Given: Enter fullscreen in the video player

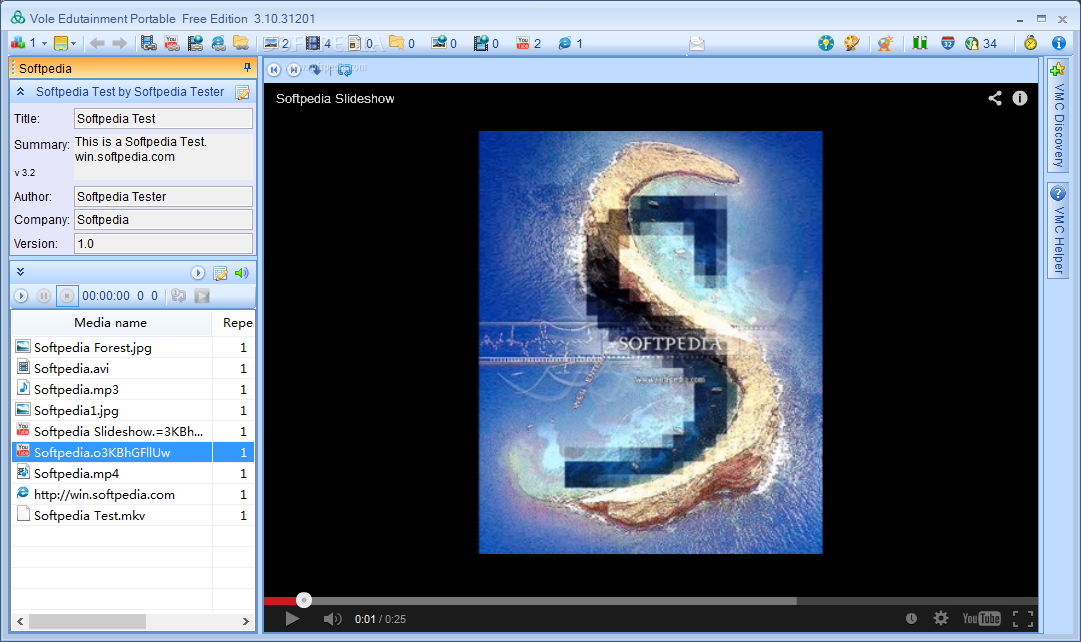Looking at the screenshot, I should click(x=1023, y=619).
